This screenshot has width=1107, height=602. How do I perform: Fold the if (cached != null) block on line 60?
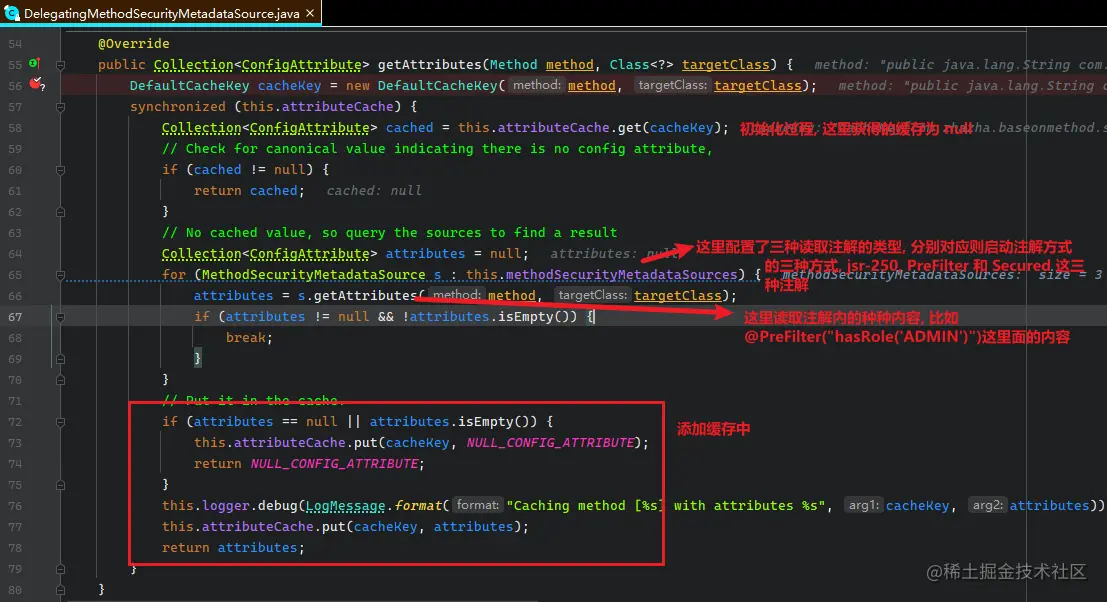[x=60, y=170]
